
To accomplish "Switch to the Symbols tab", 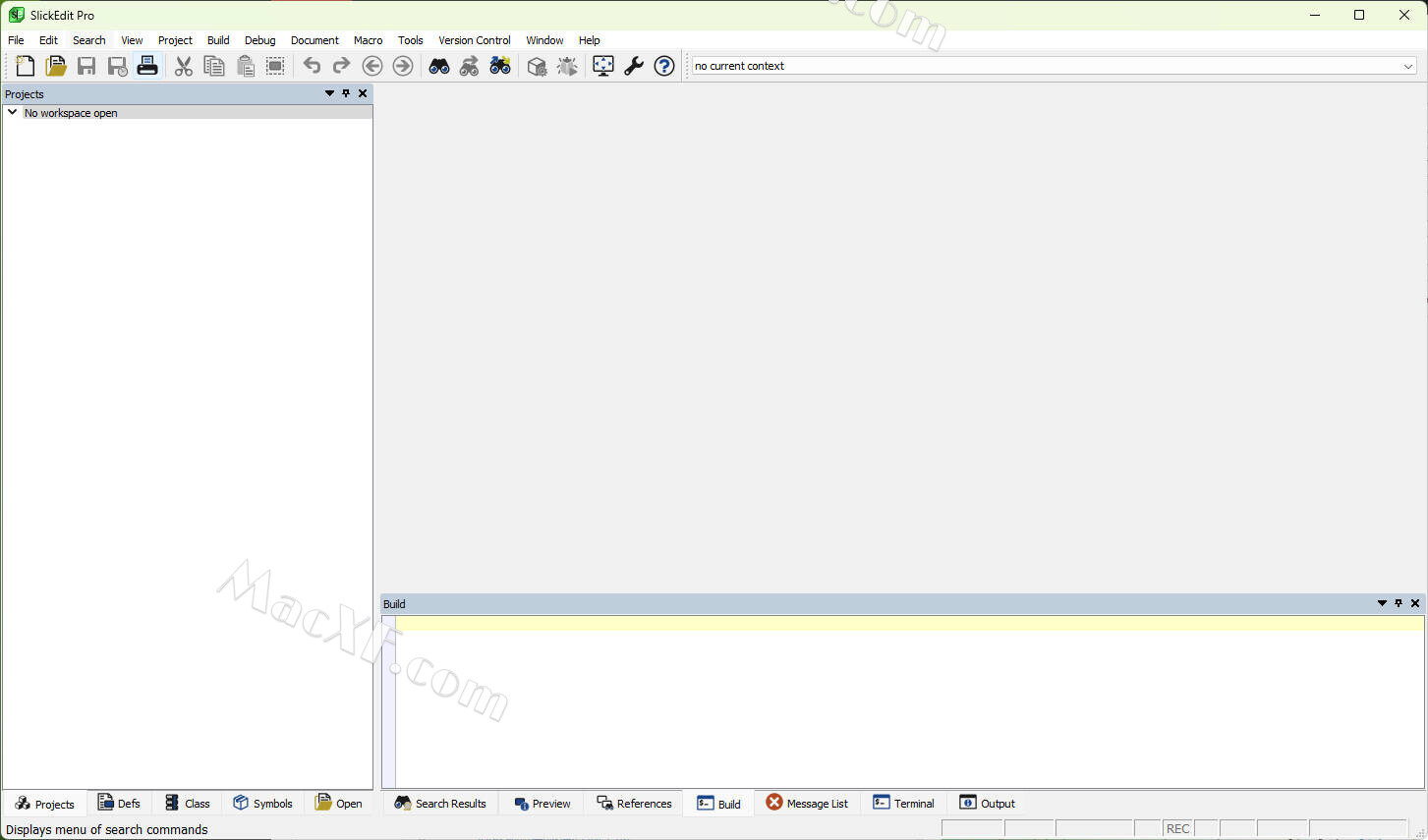I will click(262, 803).
